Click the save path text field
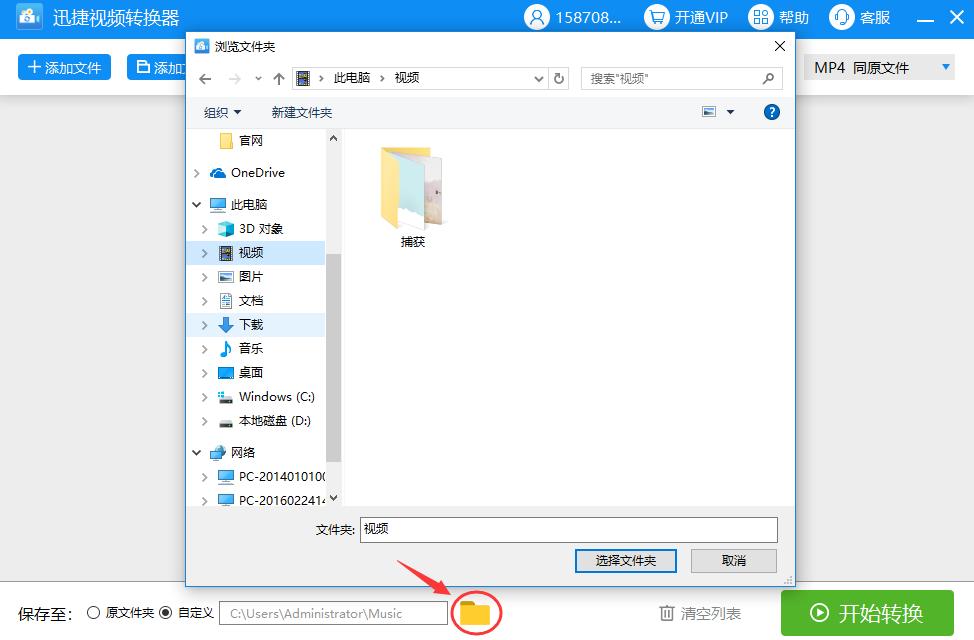This screenshot has height=640, width=974. (x=334, y=613)
